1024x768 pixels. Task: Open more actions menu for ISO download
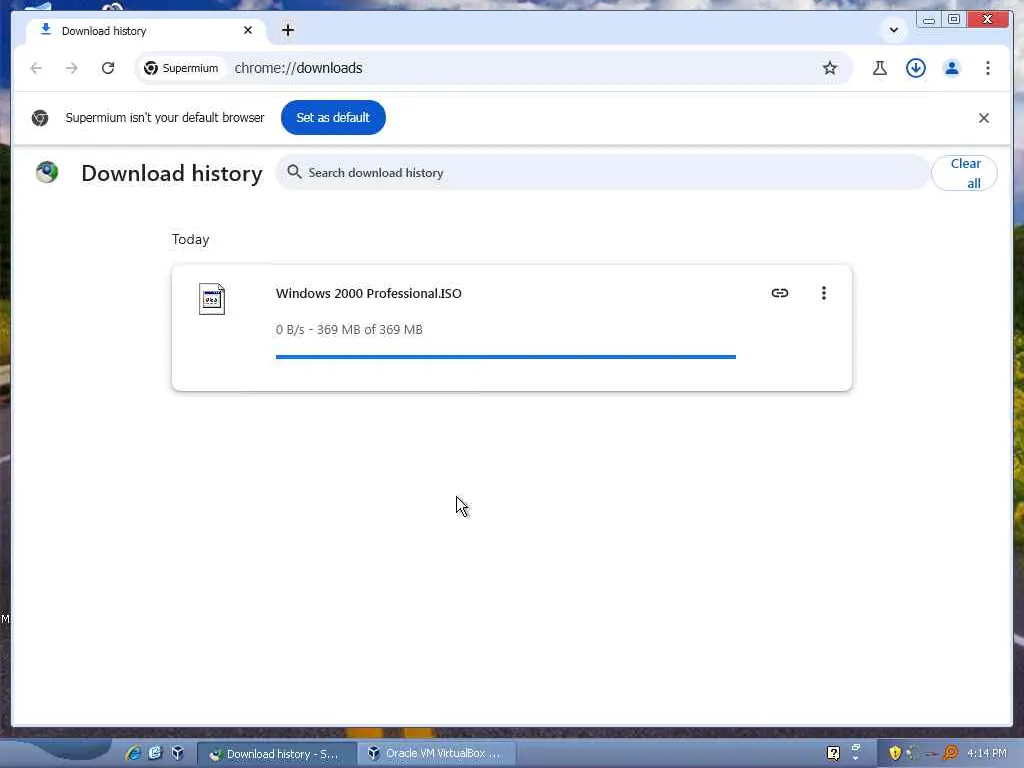824,293
